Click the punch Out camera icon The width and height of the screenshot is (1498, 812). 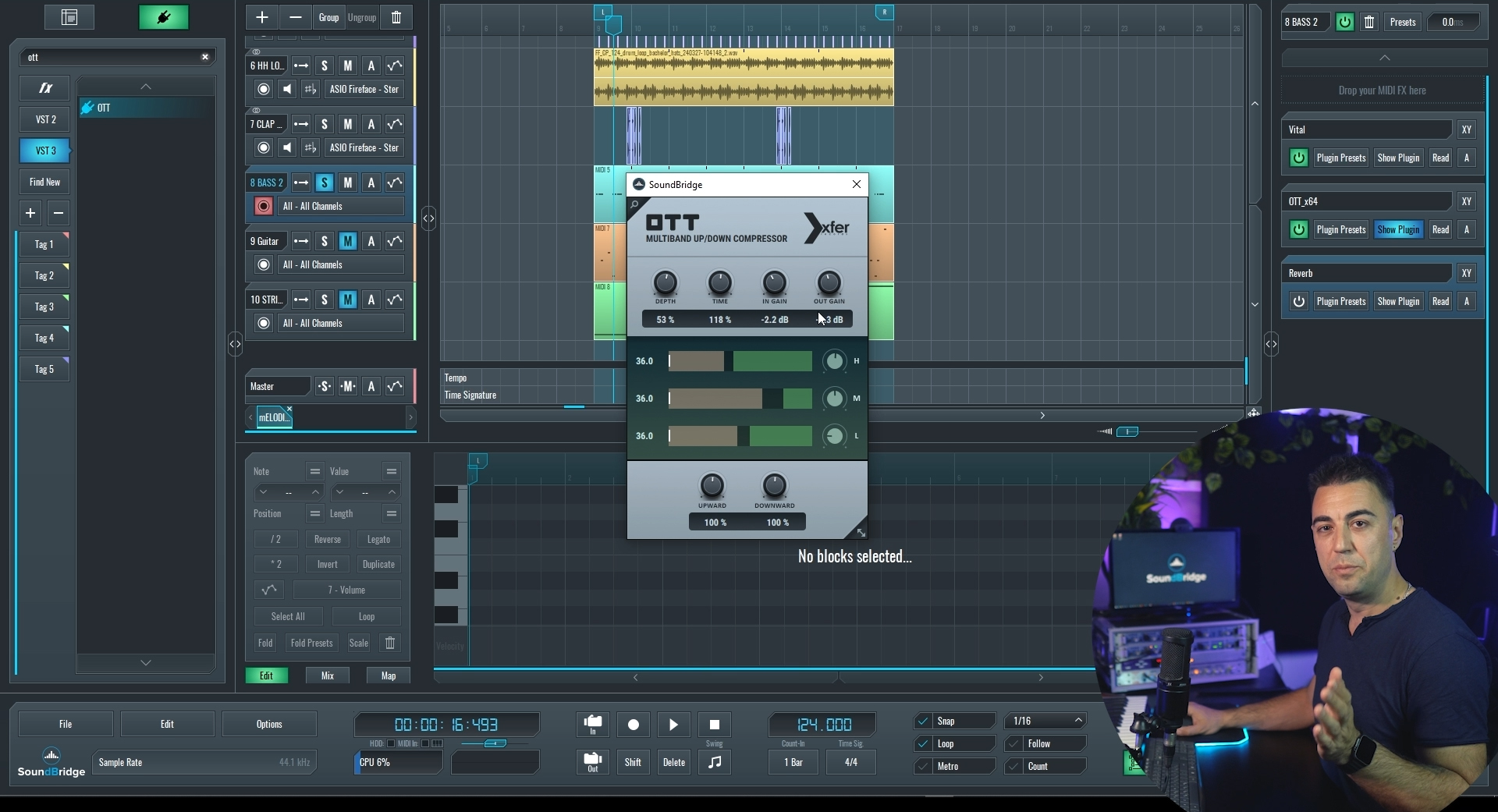[593, 761]
